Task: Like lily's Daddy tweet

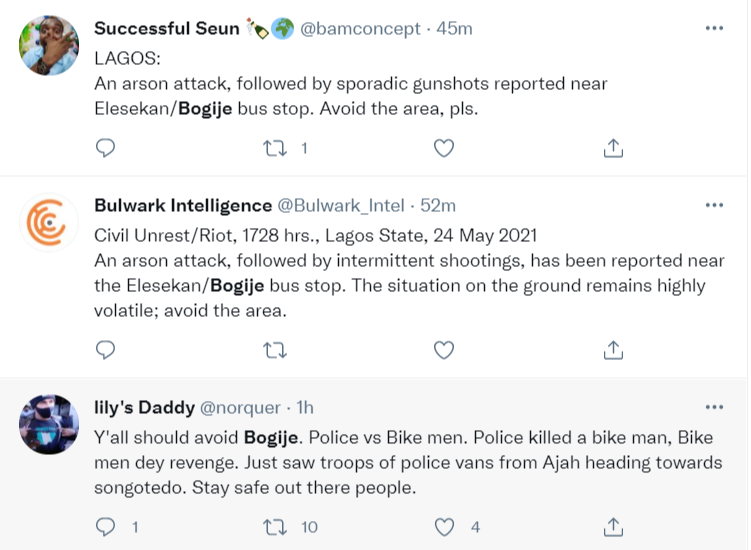Action: pyautogui.click(x=444, y=526)
